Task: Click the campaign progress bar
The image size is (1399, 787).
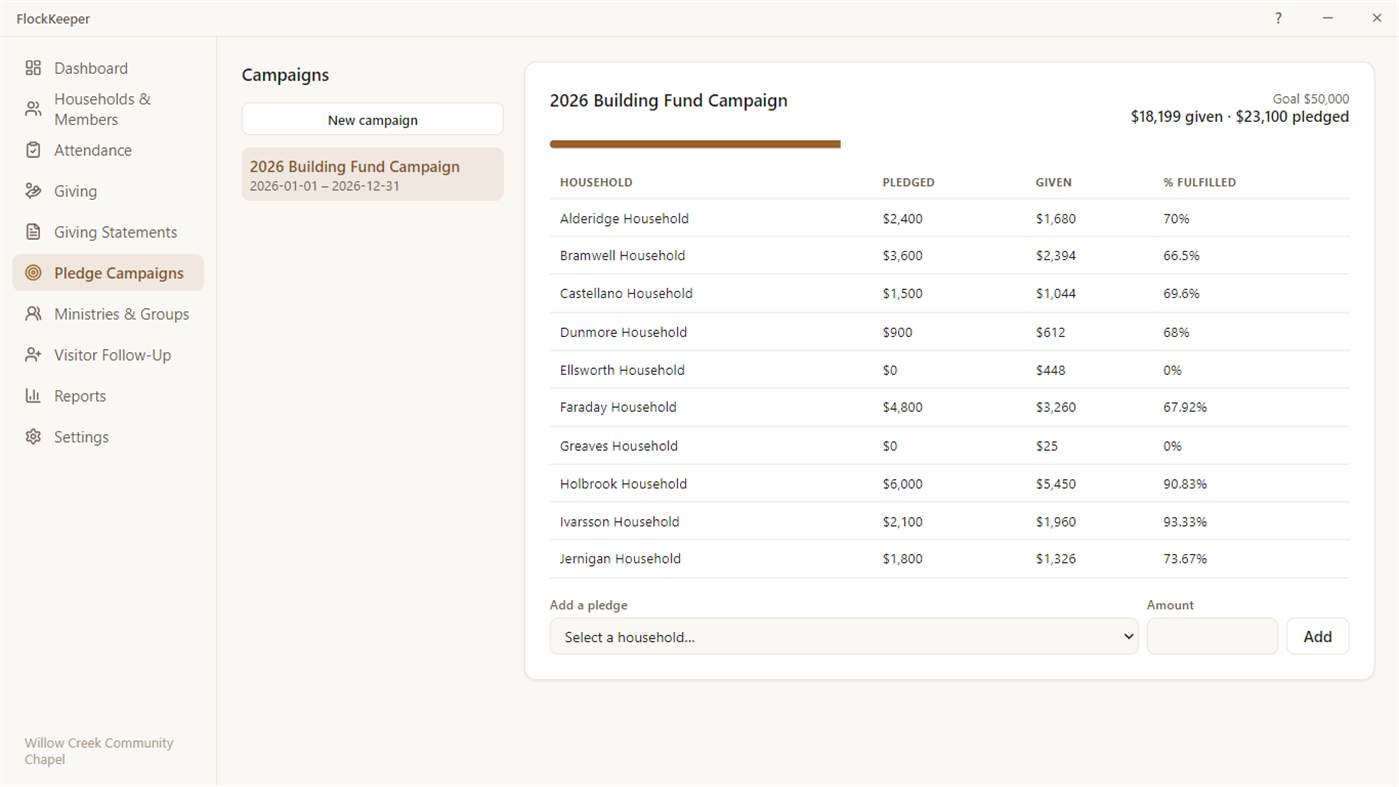Action: tap(695, 144)
